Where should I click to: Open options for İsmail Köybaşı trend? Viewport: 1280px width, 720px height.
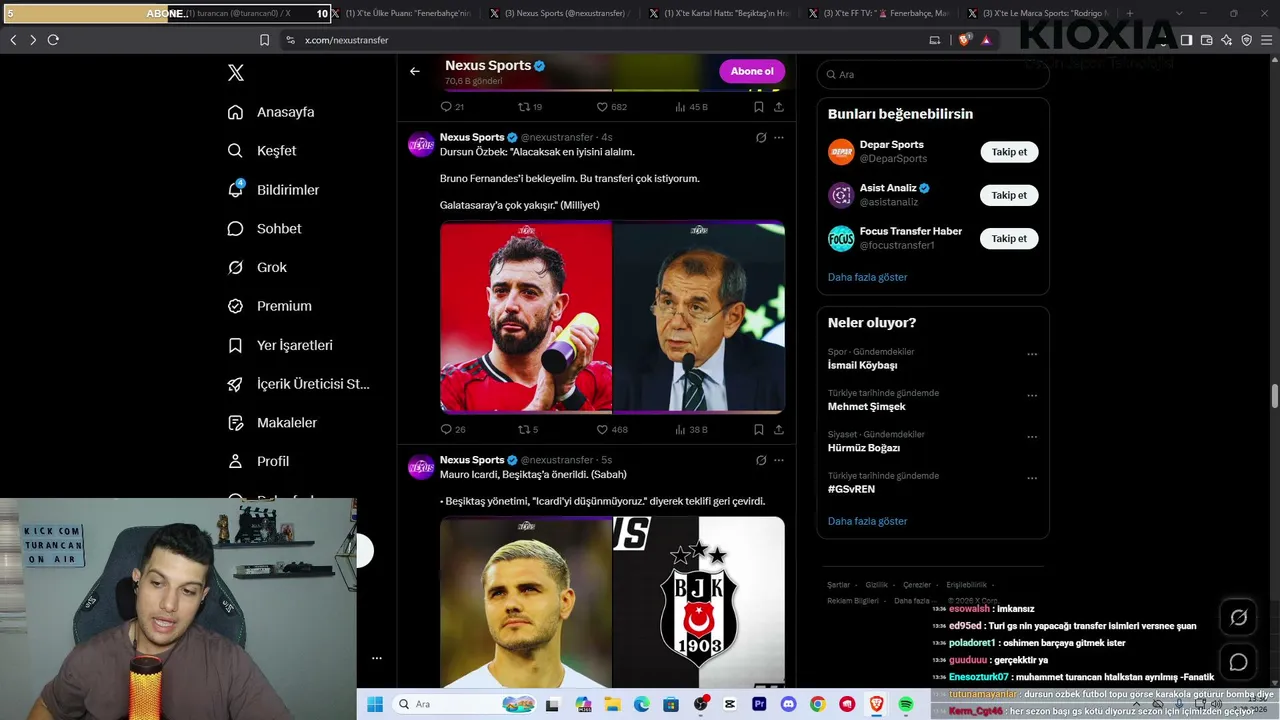pyautogui.click(x=1032, y=354)
